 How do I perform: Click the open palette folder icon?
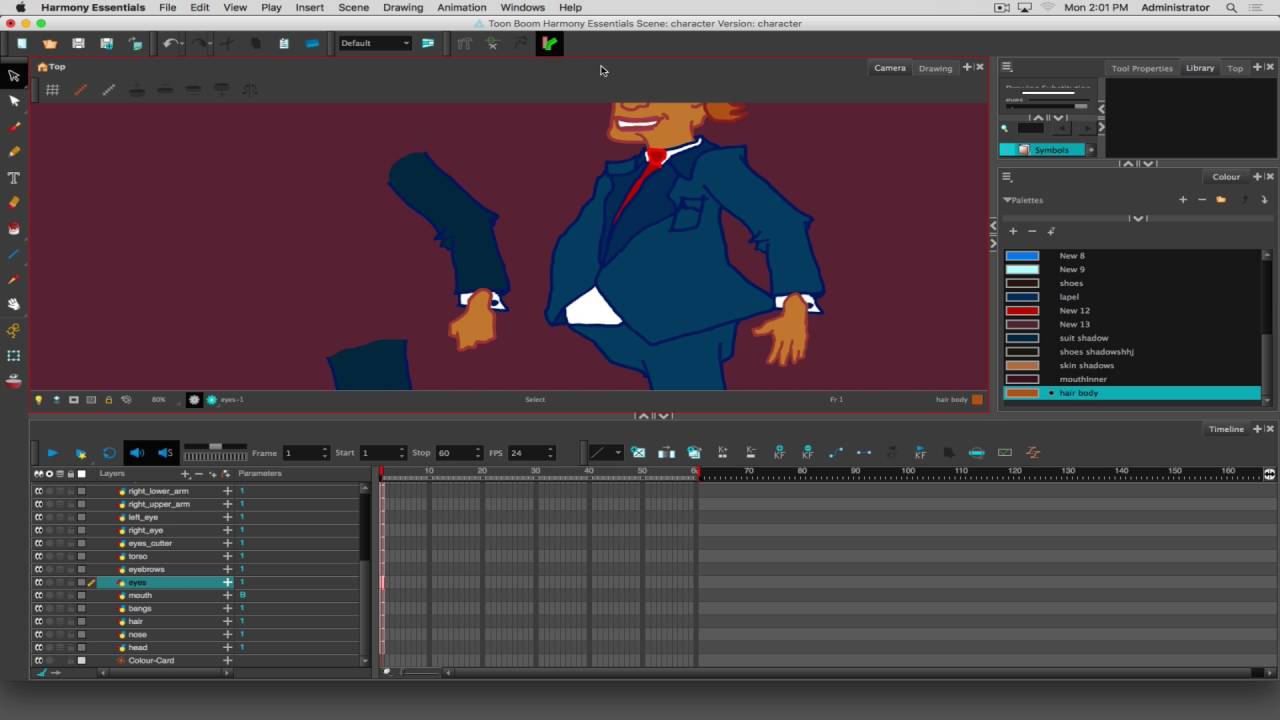[1221, 200]
